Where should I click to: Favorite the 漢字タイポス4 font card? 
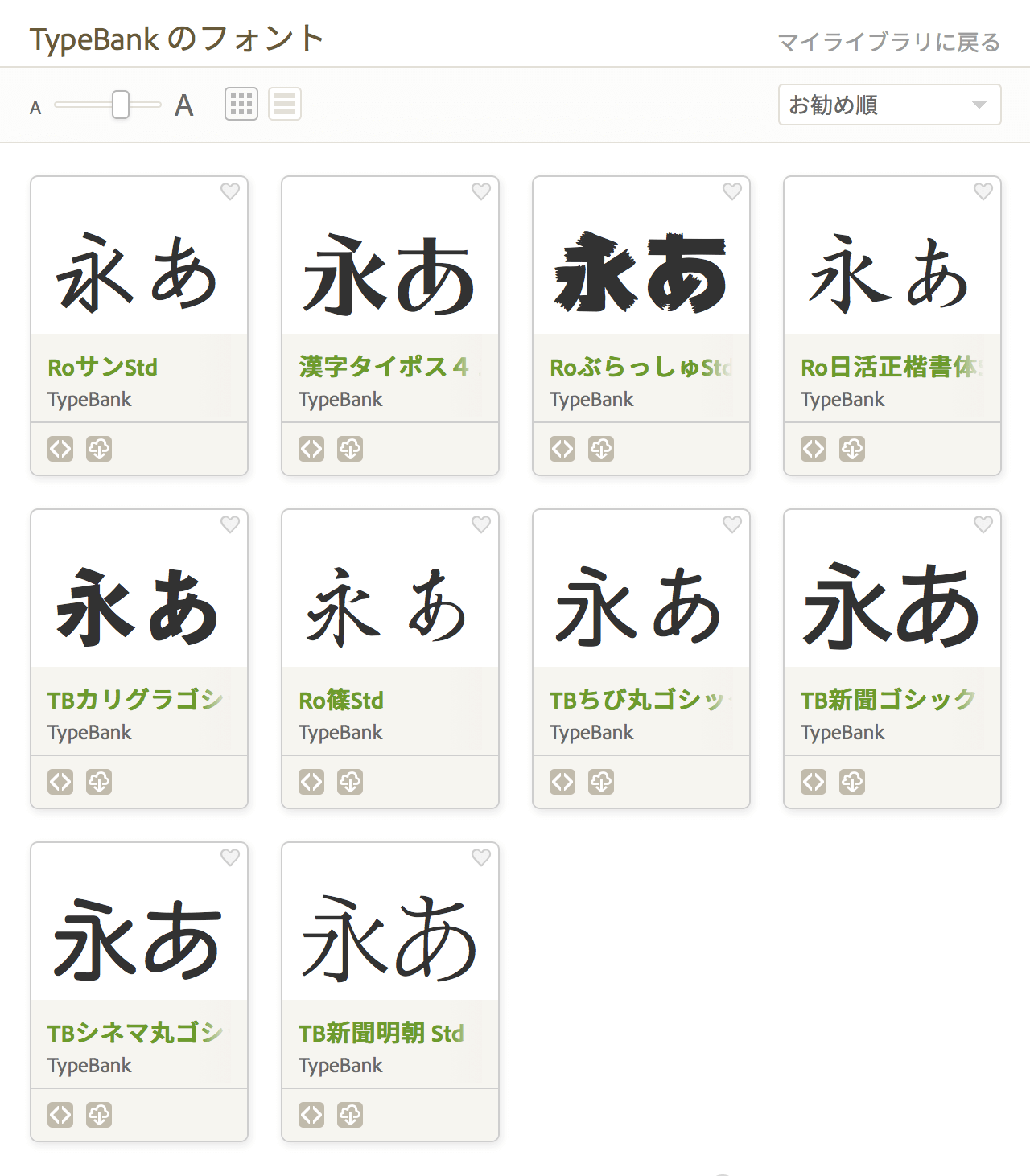pyautogui.click(x=481, y=191)
